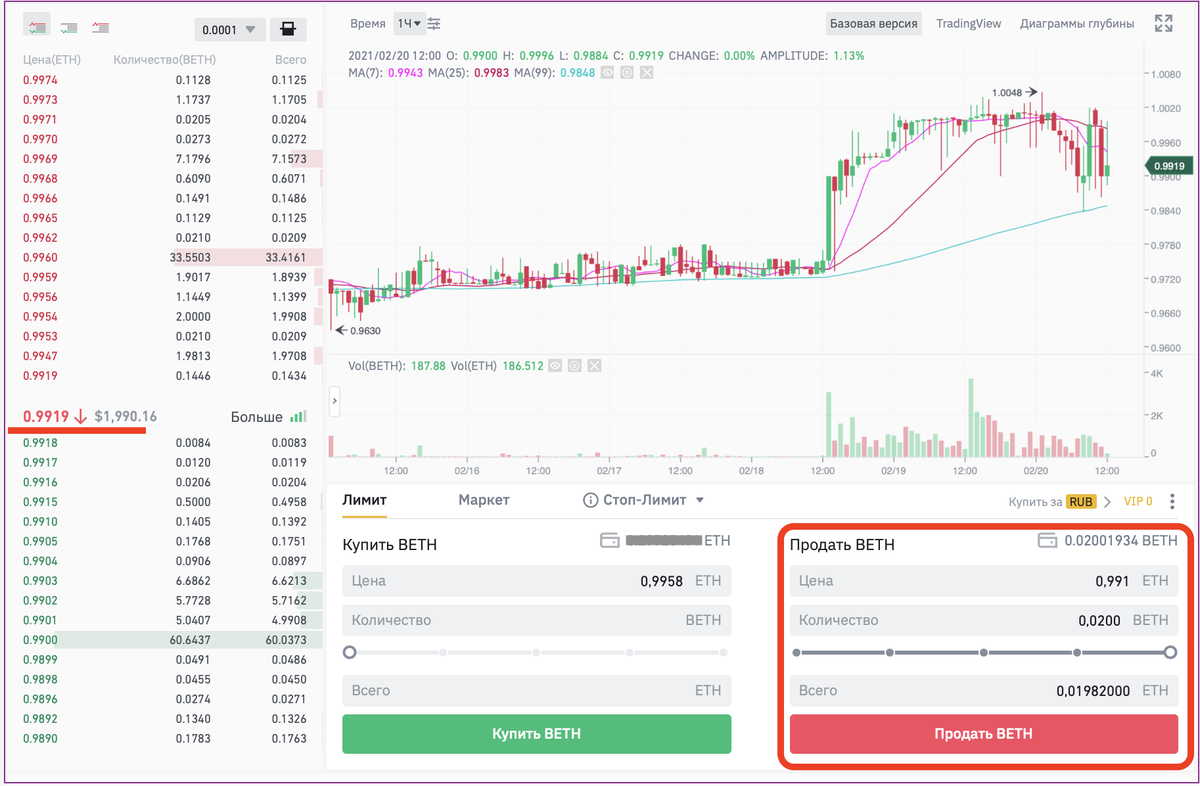Switch to the Лимит order tab
This screenshot has width=1200, height=786.
[x=364, y=500]
